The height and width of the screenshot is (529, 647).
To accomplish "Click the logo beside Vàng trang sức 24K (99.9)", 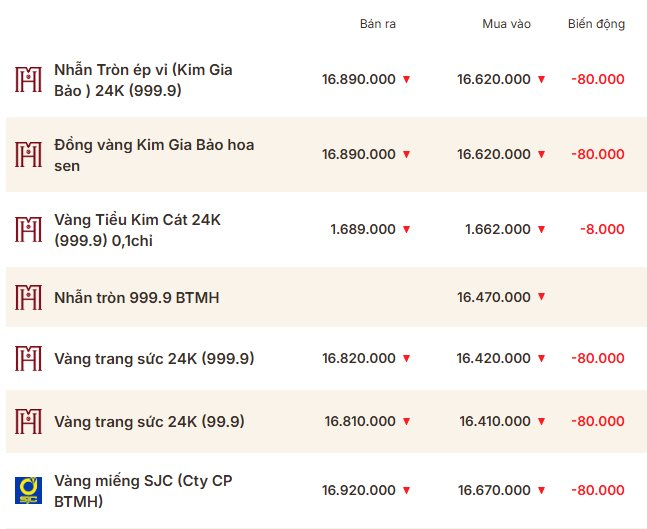I will tap(28, 422).
